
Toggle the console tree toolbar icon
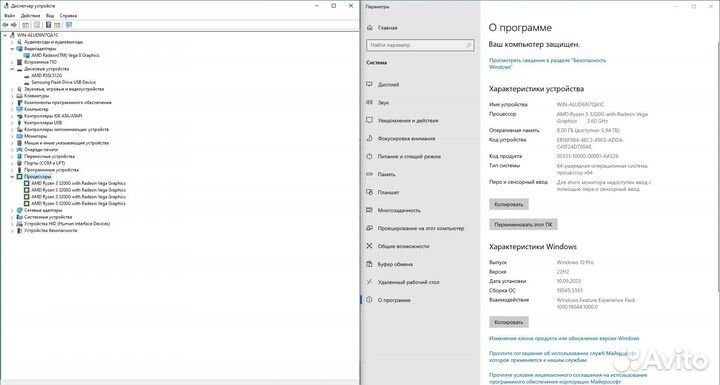tap(25, 25)
